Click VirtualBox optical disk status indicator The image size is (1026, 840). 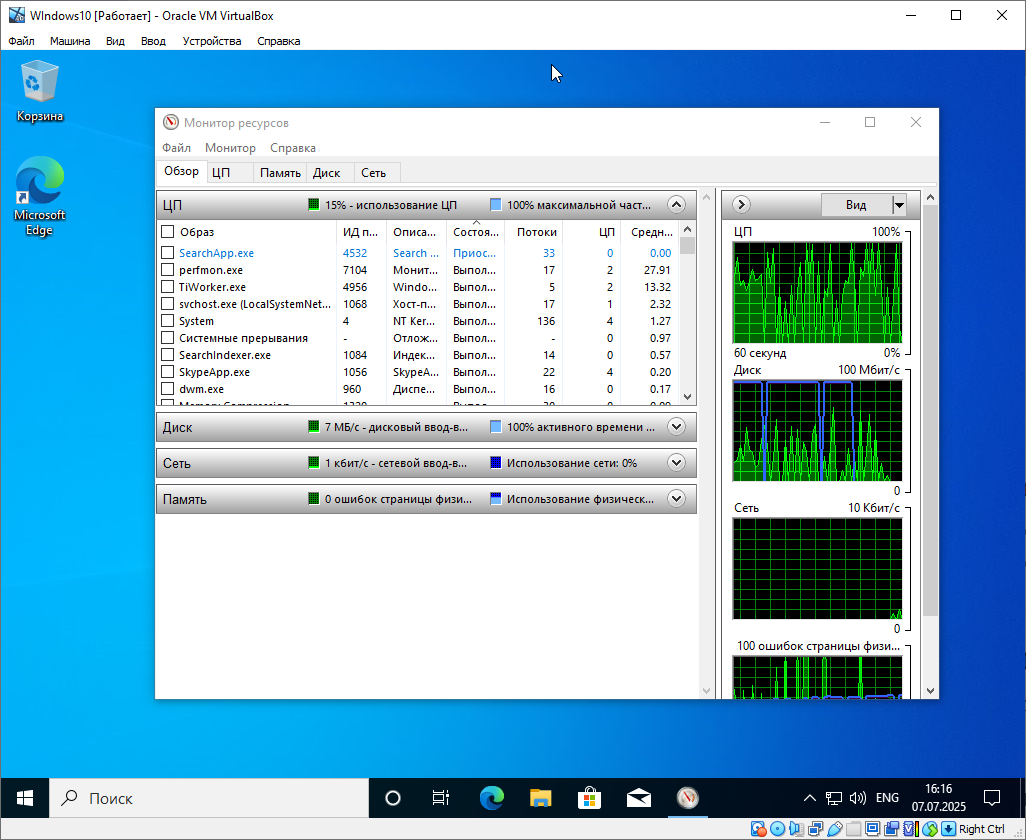click(777, 829)
